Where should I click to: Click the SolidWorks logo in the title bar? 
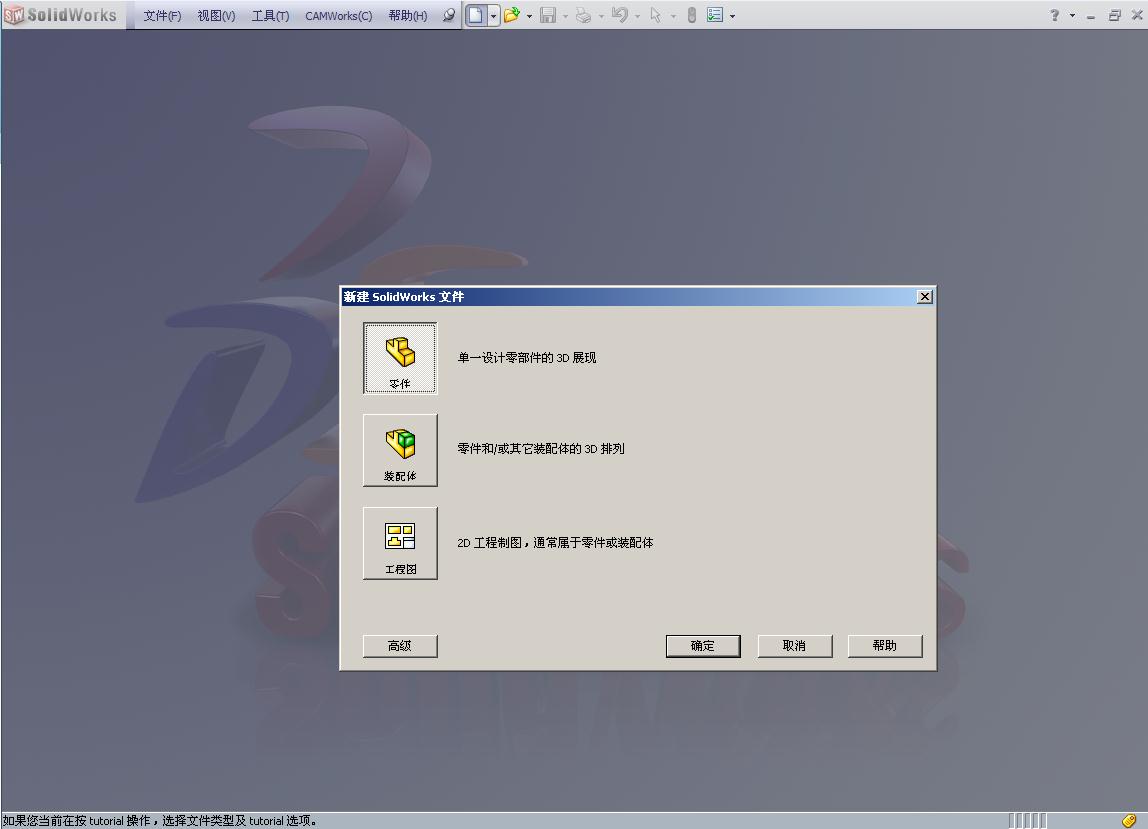[x=61, y=15]
